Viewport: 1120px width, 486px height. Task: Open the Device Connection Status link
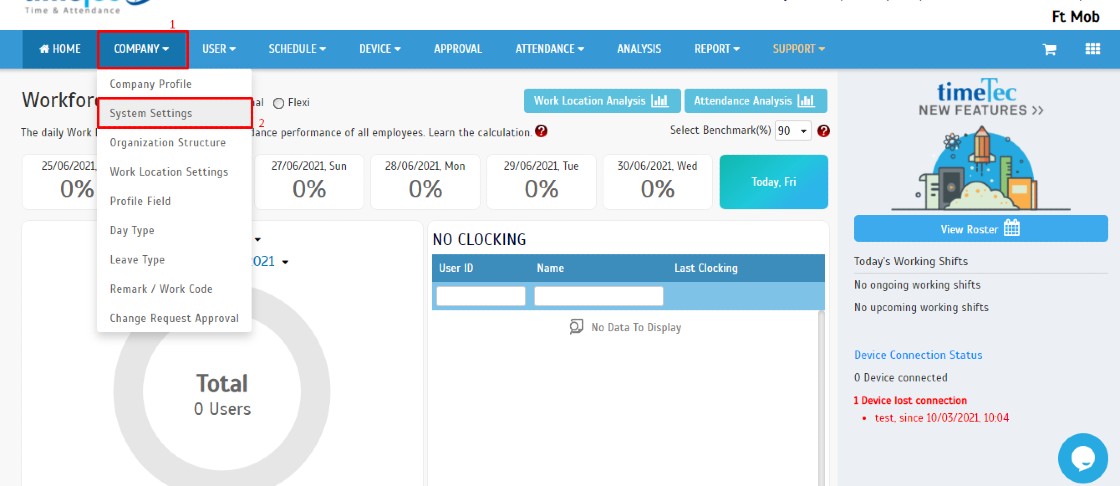[x=918, y=354]
